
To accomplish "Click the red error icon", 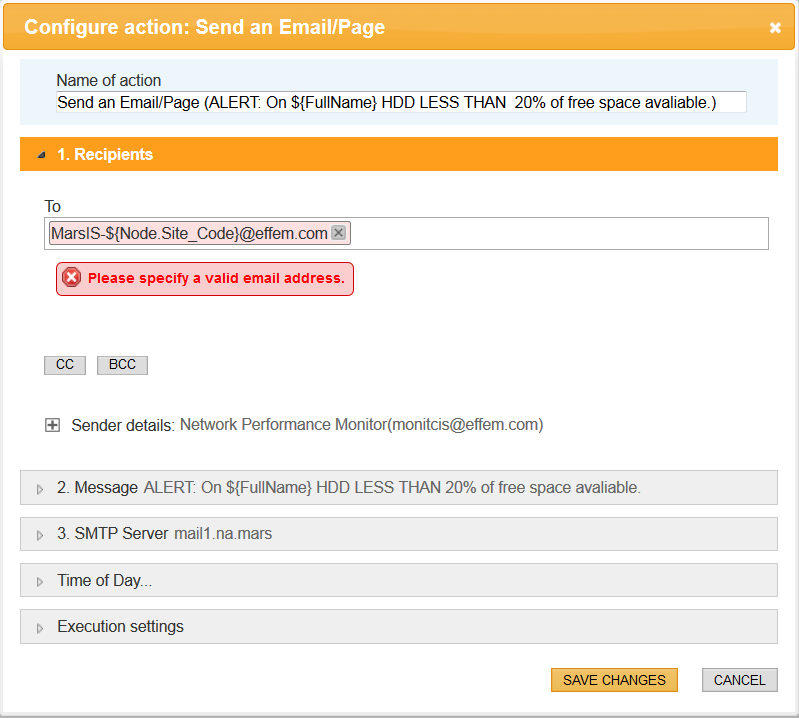I will pyautogui.click(x=71, y=278).
